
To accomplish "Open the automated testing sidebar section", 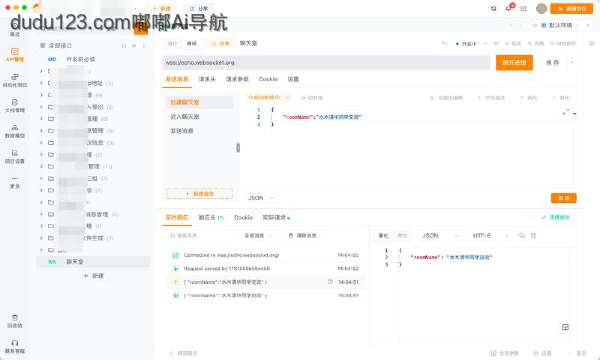I will [x=15, y=80].
